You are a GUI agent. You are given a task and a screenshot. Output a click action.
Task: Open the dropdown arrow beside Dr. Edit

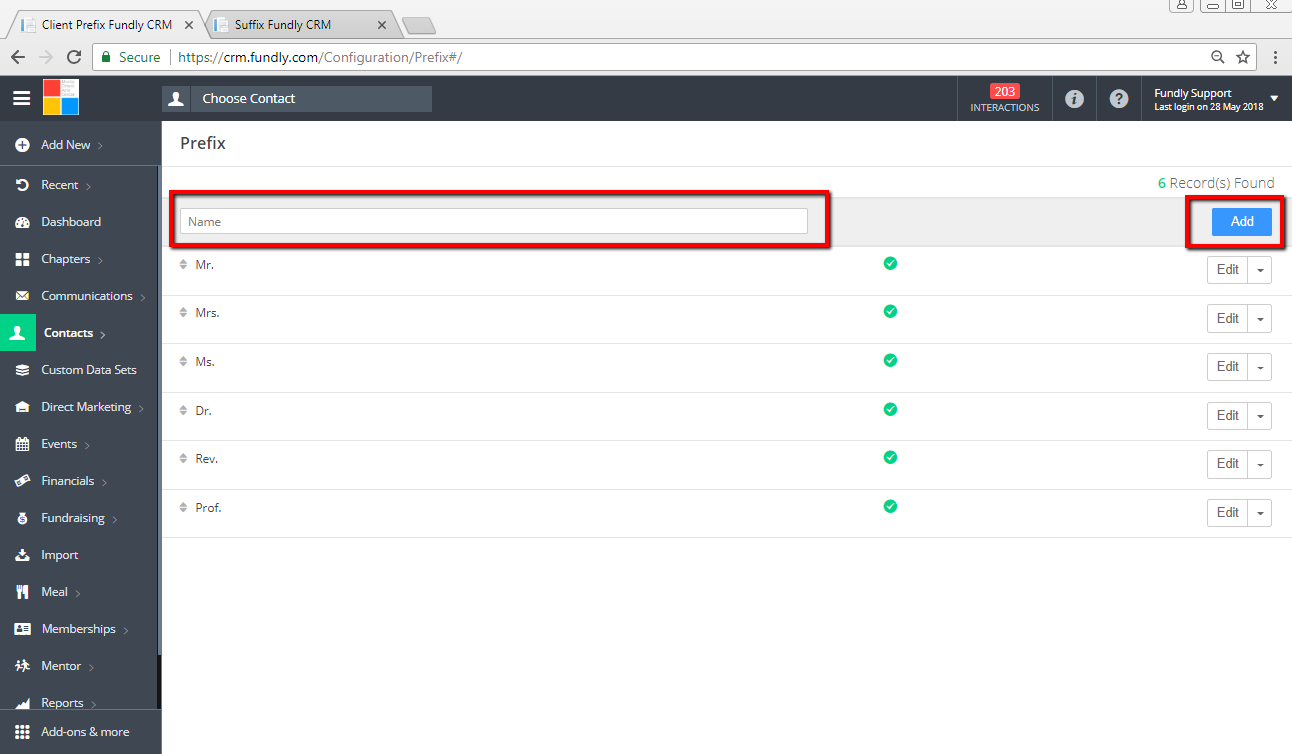(1260, 416)
